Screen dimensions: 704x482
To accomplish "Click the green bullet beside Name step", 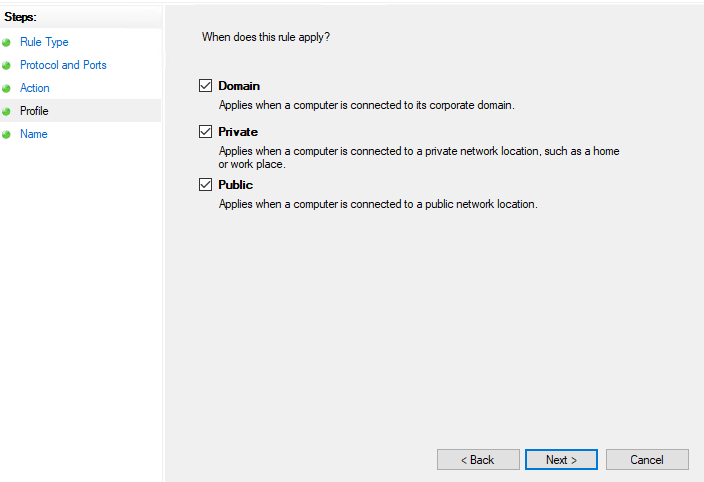I will coord(6,134).
